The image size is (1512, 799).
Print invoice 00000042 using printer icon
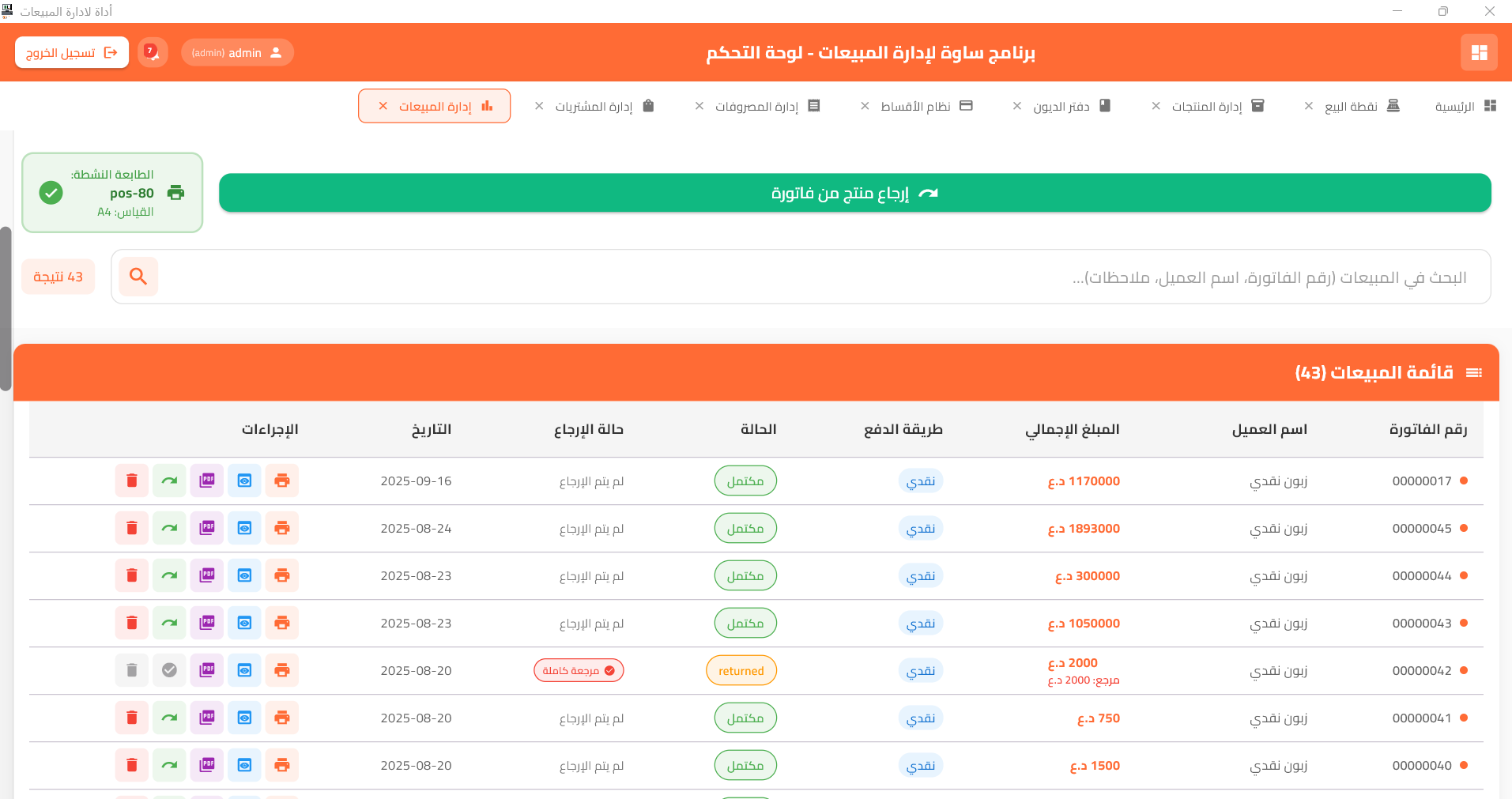tap(281, 670)
